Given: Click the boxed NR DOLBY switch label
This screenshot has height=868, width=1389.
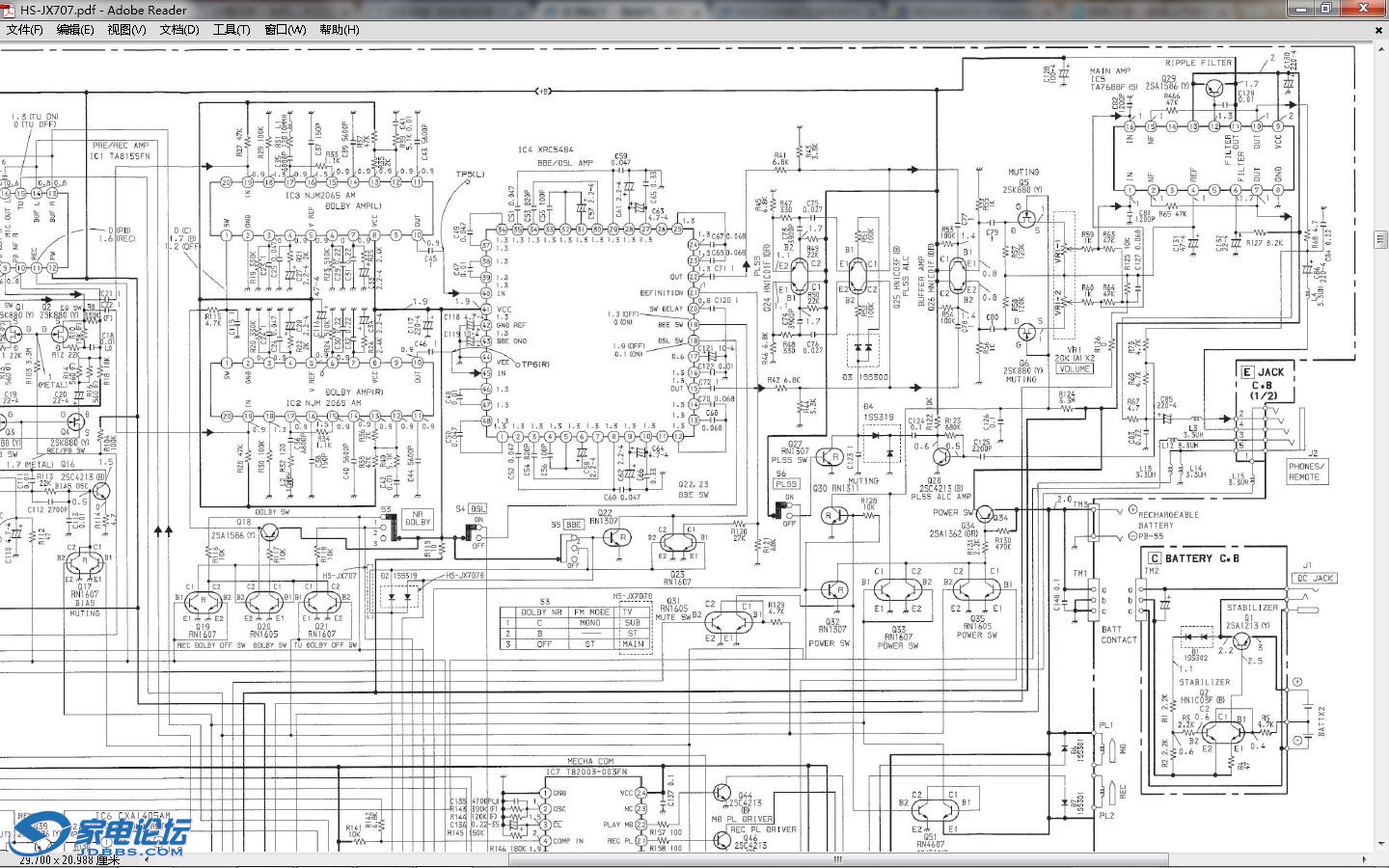Looking at the screenshot, I should (417, 518).
